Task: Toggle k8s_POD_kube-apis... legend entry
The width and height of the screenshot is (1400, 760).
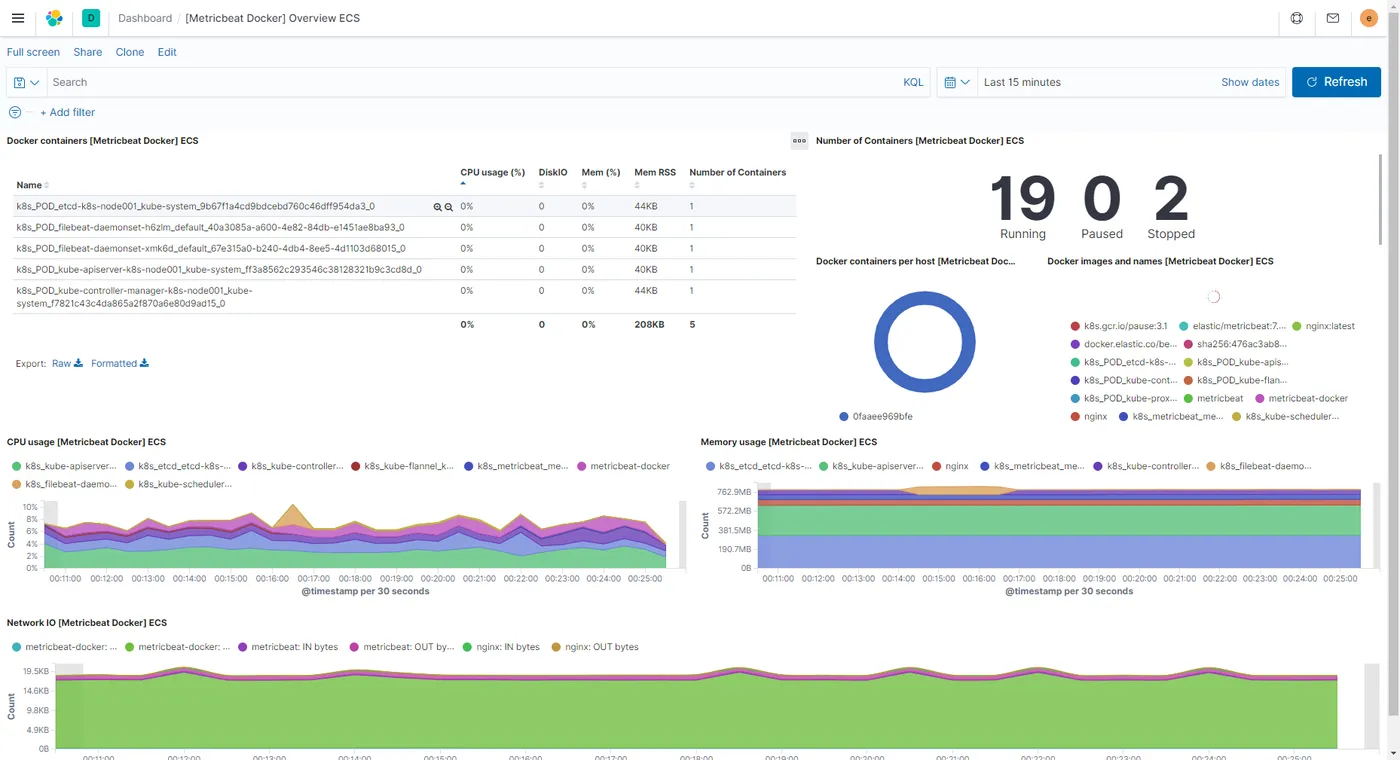Action: (x=1236, y=362)
